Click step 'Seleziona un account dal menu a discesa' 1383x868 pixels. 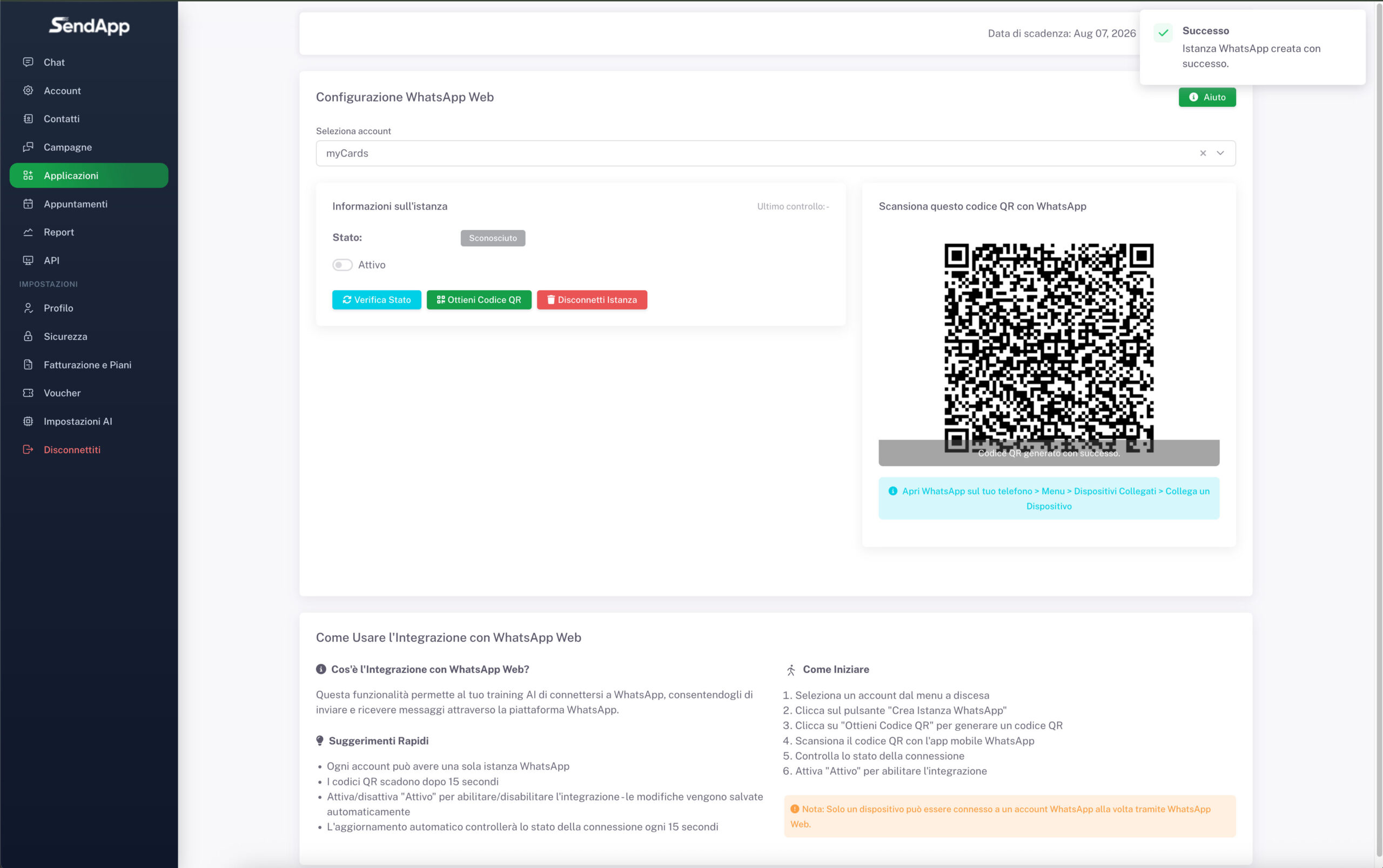pyautogui.click(x=892, y=695)
